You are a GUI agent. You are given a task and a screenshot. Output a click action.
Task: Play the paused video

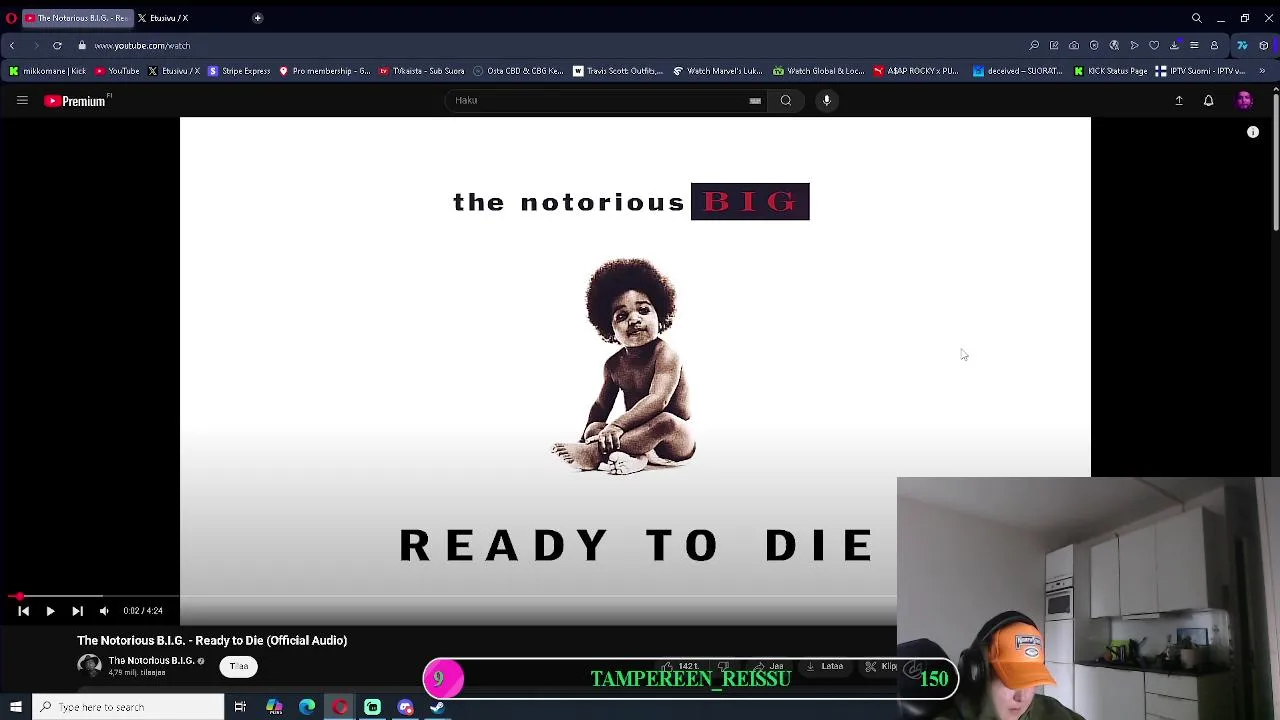coord(50,611)
